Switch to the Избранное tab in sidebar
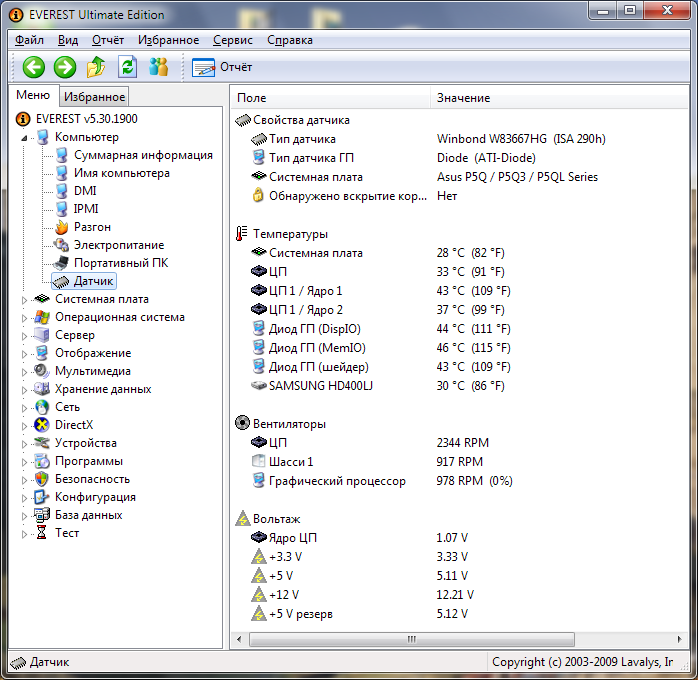Screen dimensions: 698x680 [x=94, y=97]
